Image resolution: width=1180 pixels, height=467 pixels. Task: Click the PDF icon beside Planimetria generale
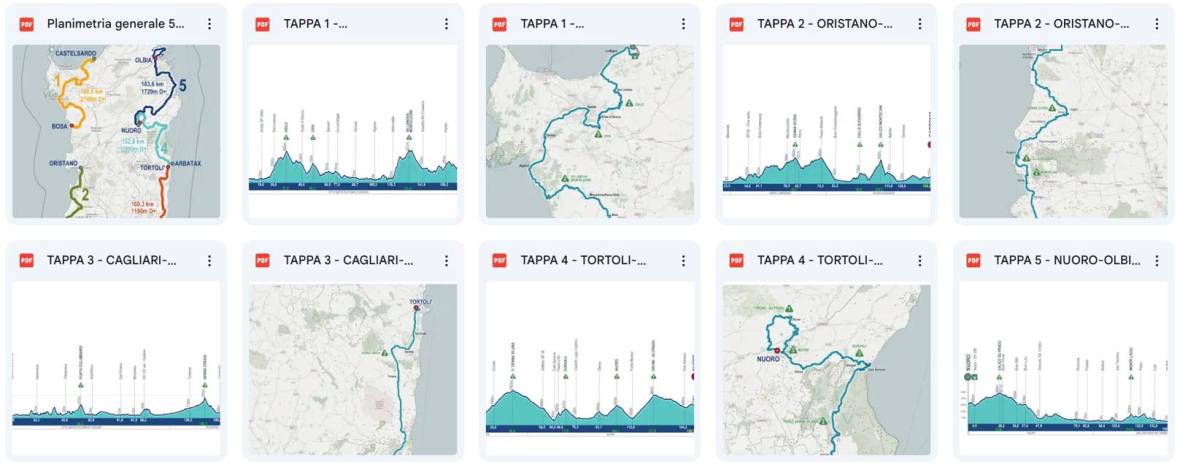point(27,24)
